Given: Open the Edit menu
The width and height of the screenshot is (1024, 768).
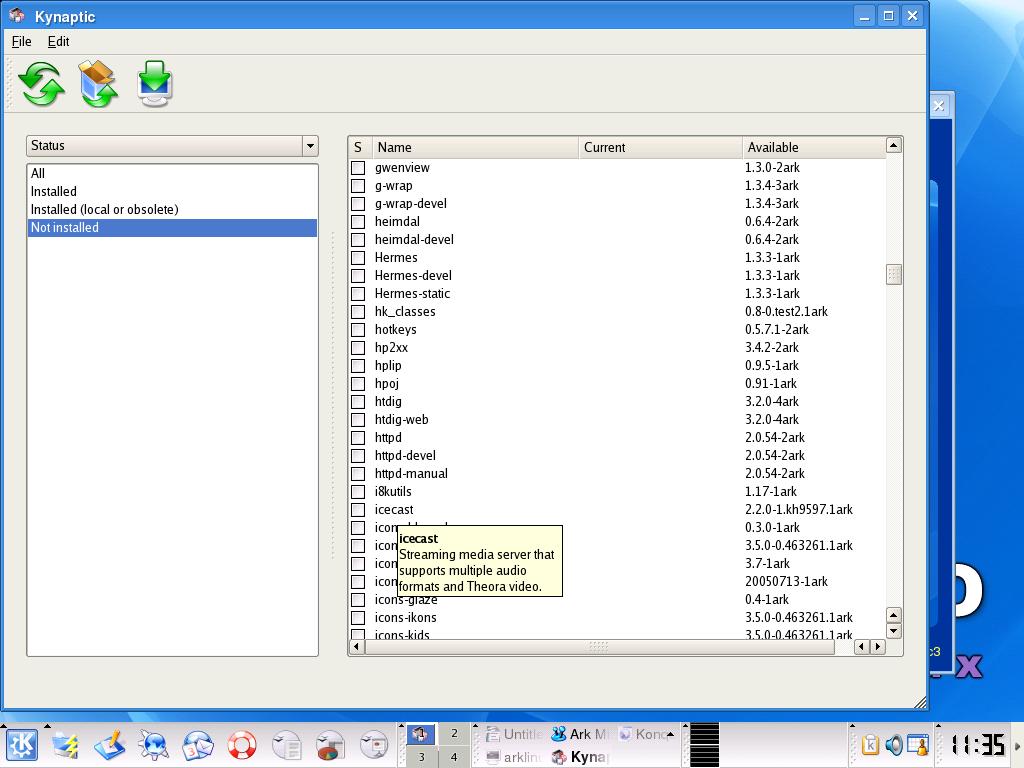Looking at the screenshot, I should [58, 41].
